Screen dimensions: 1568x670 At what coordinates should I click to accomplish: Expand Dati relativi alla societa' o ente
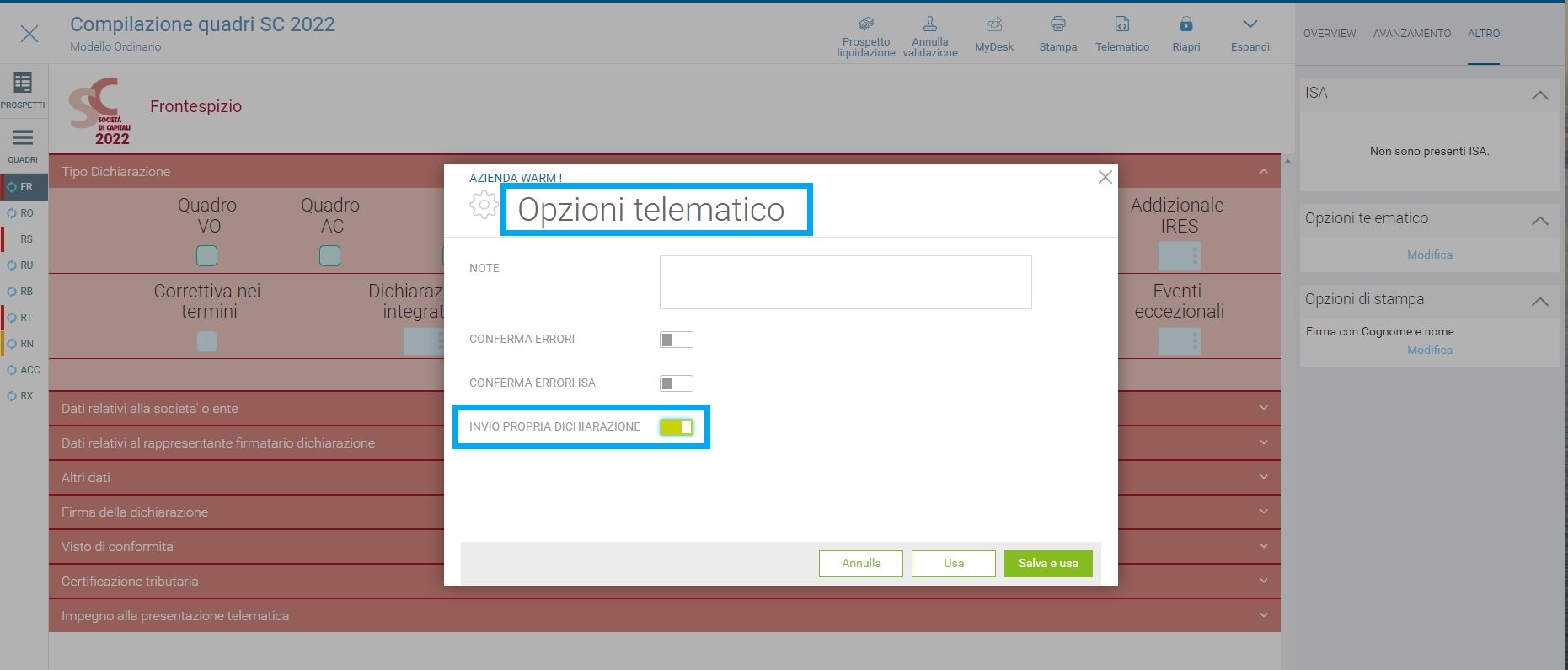tap(665, 408)
